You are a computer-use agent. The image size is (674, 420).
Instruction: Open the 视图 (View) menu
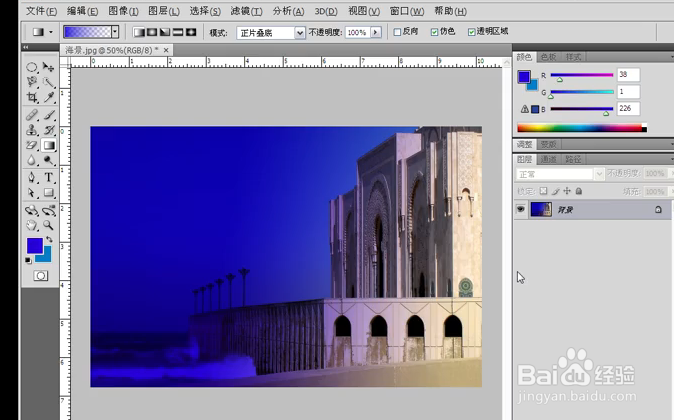point(364,11)
